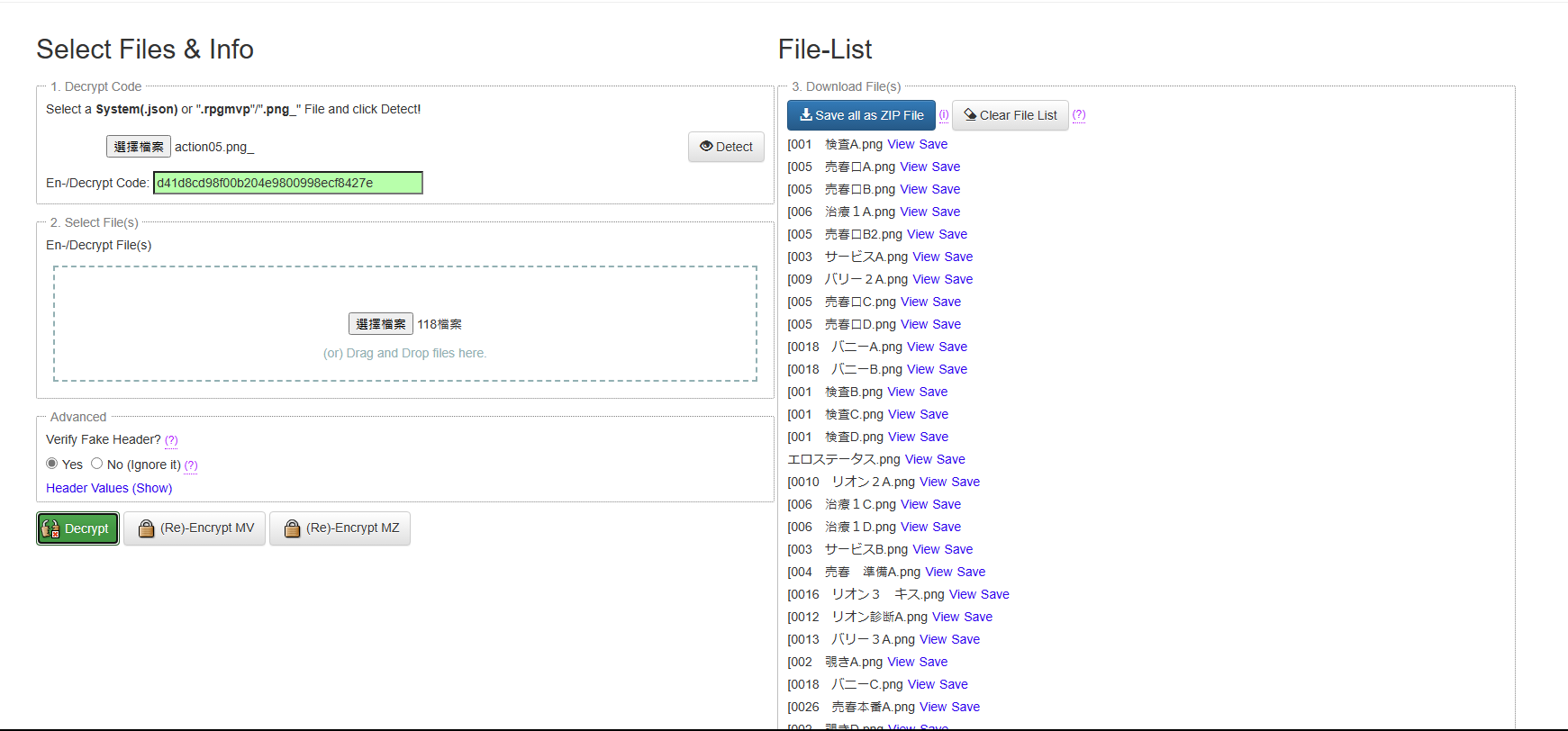Click Save all as ZIP File button
1568x731 pixels.
861,115
